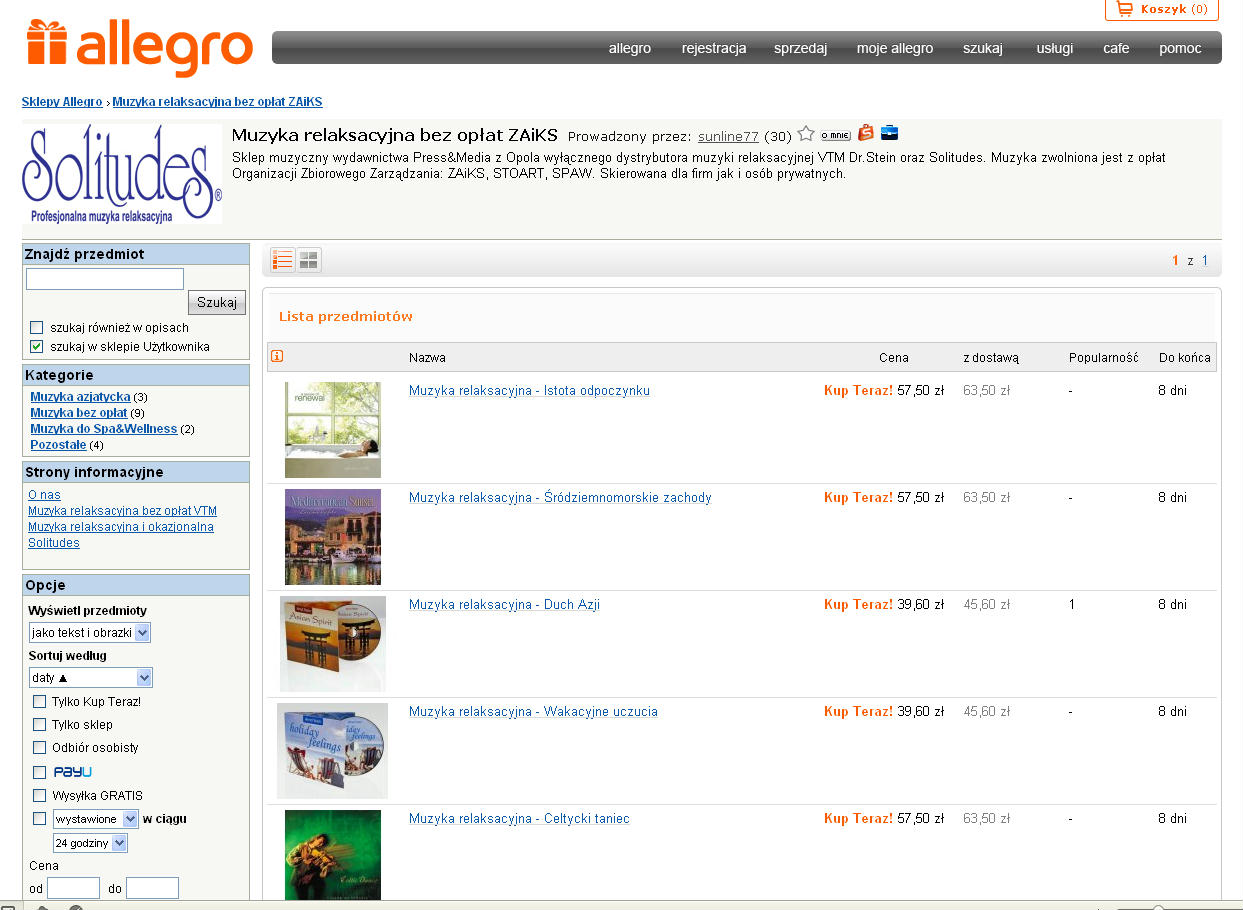Click the 'od' minimum price field
This screenshot has height=910, width=1243.
point(74,888)
